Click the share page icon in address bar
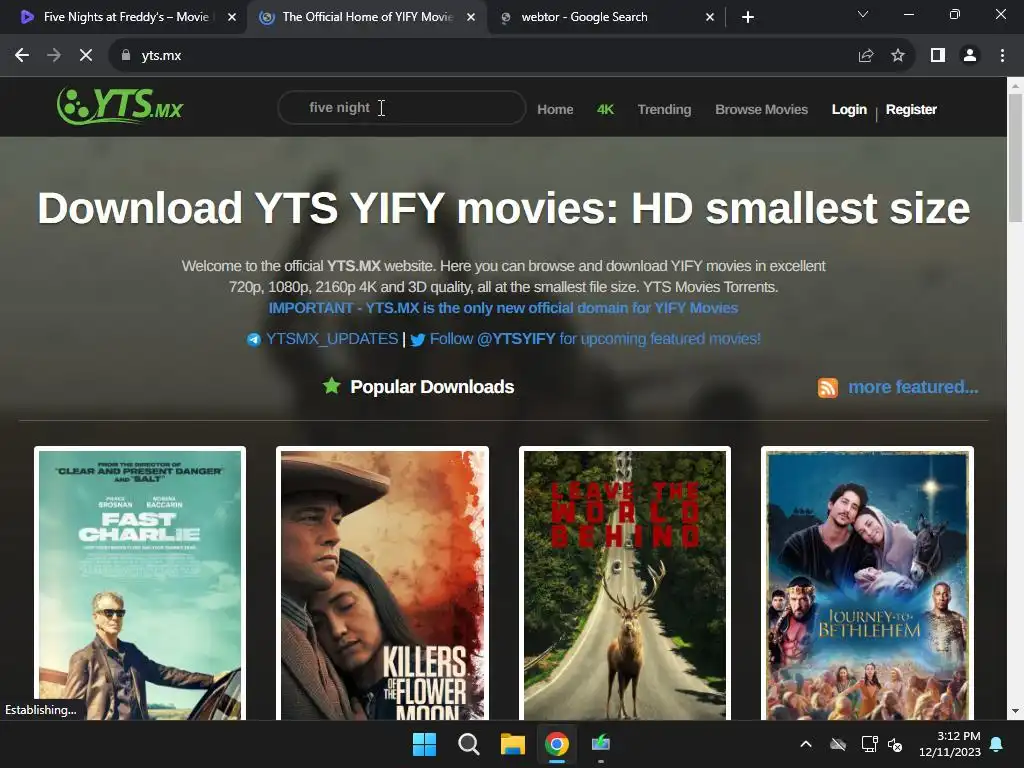The image size is (1024, 768). 866,56
